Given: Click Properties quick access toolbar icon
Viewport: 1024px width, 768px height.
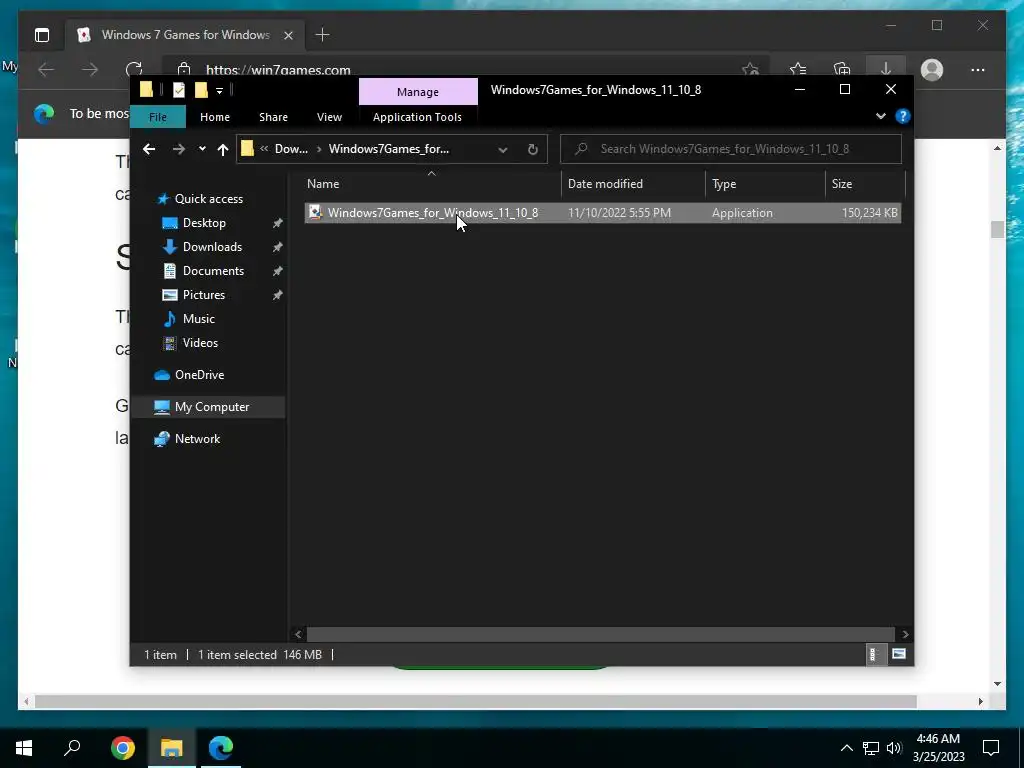Looking at the screenshot, I should click(178, 89).
